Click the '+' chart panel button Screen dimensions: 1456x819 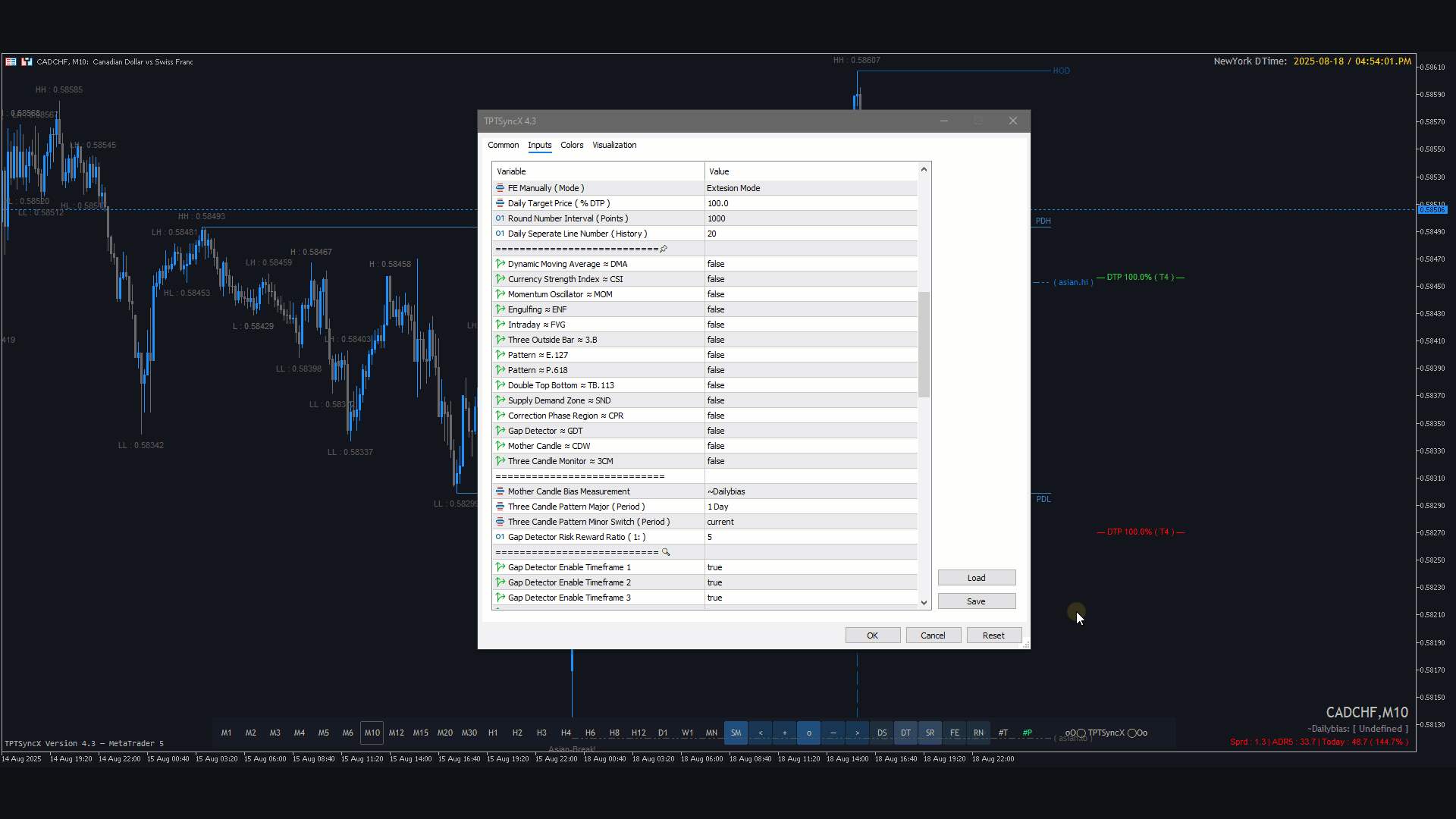click(x=784, y=733)
